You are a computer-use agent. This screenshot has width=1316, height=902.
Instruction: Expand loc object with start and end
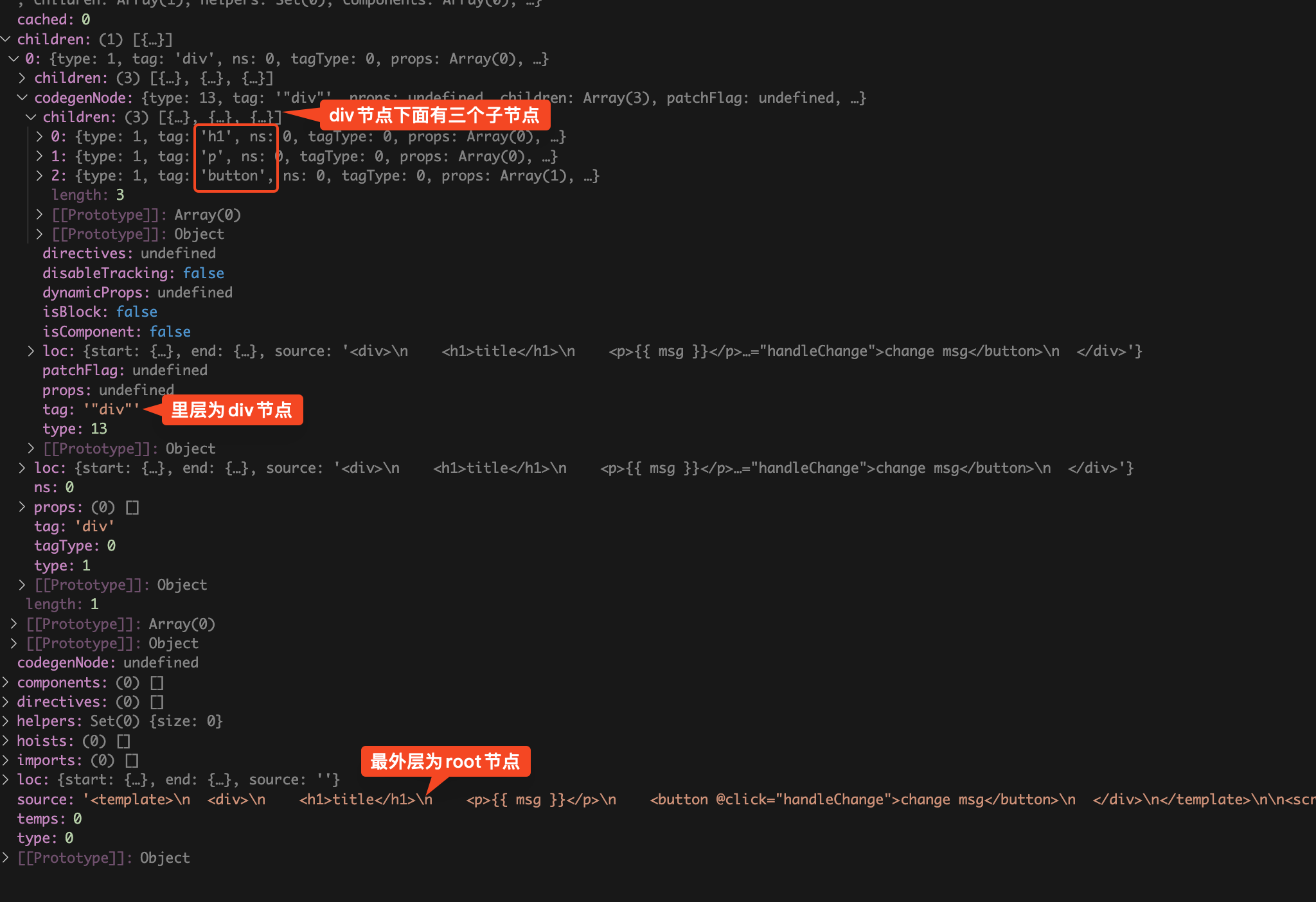click(x=27, y=350)
